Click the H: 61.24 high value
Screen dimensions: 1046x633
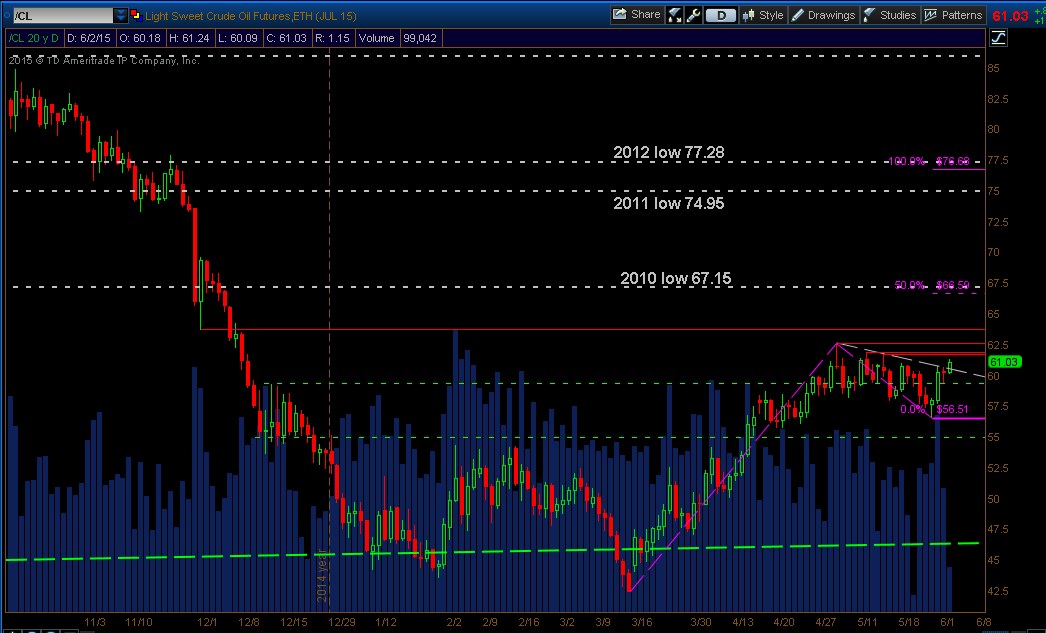coord(190,38)
